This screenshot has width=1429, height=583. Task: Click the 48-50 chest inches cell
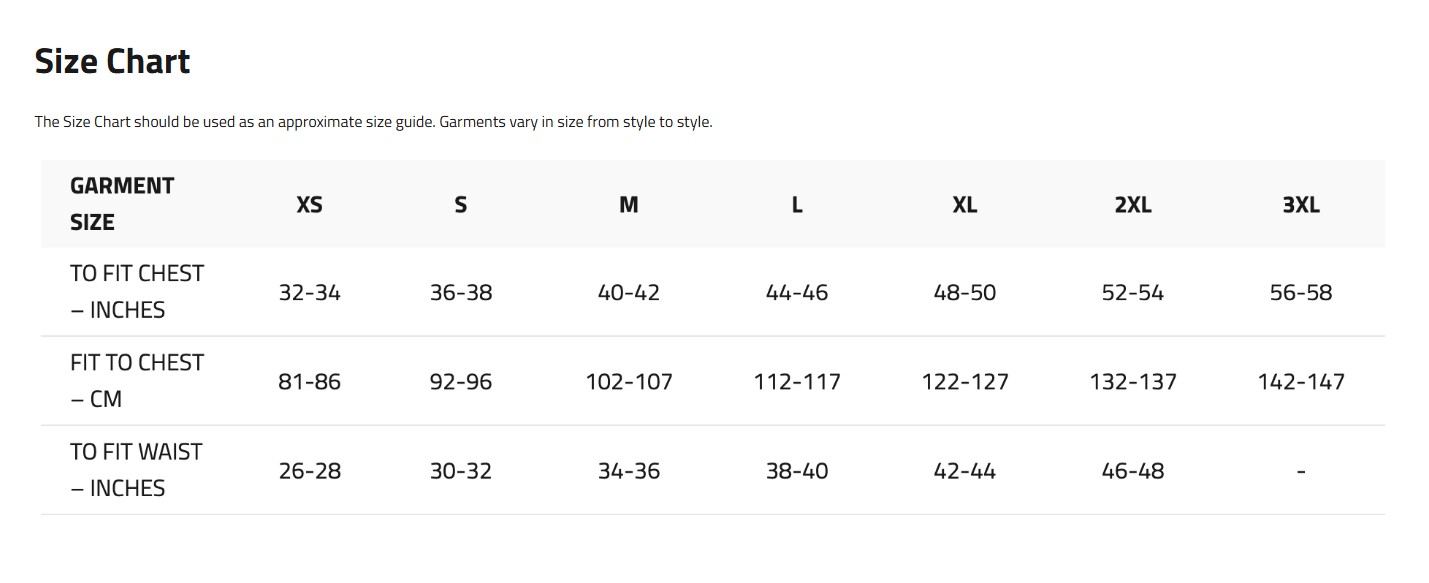965,293
